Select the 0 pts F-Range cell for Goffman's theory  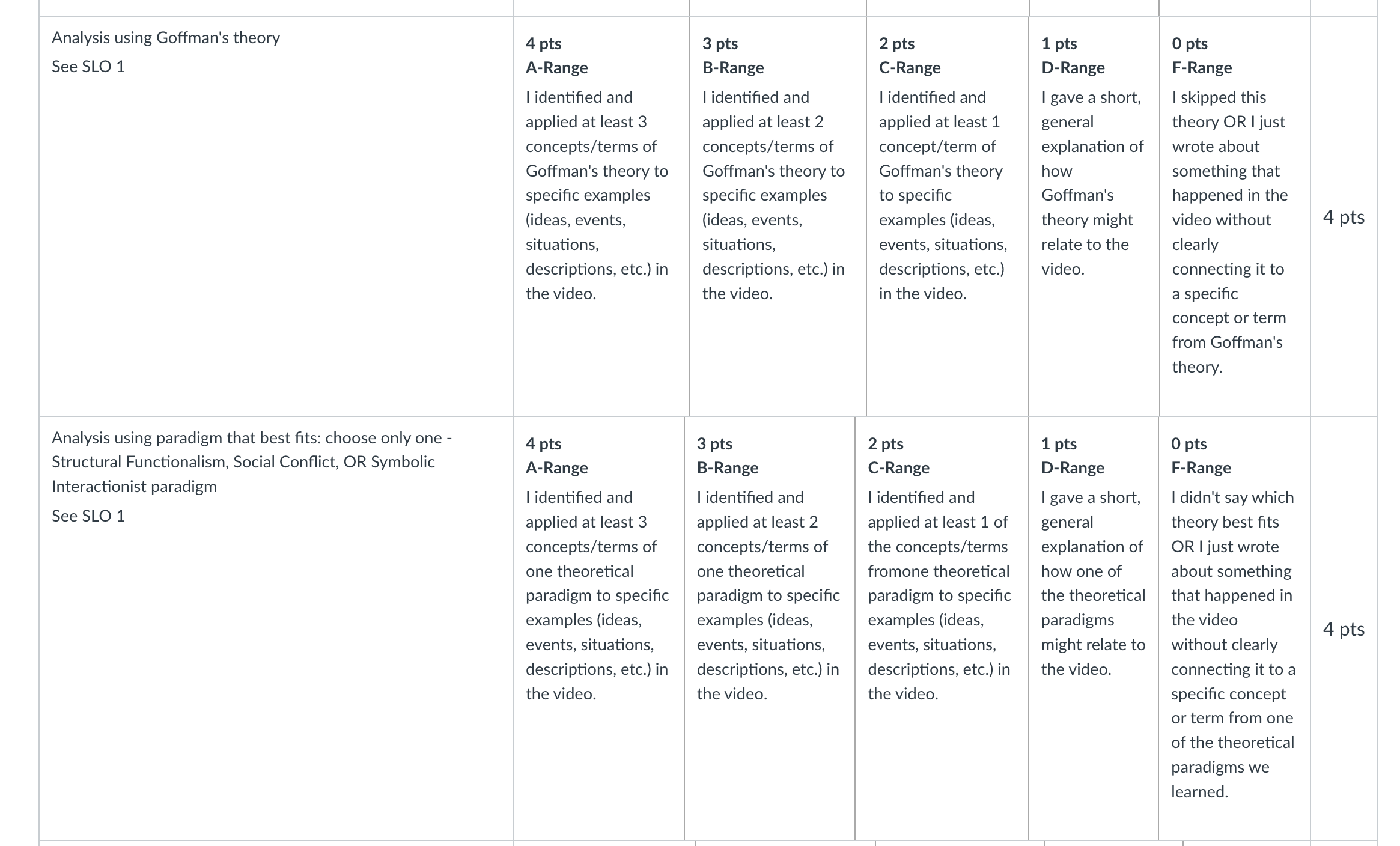(1234, 216)
